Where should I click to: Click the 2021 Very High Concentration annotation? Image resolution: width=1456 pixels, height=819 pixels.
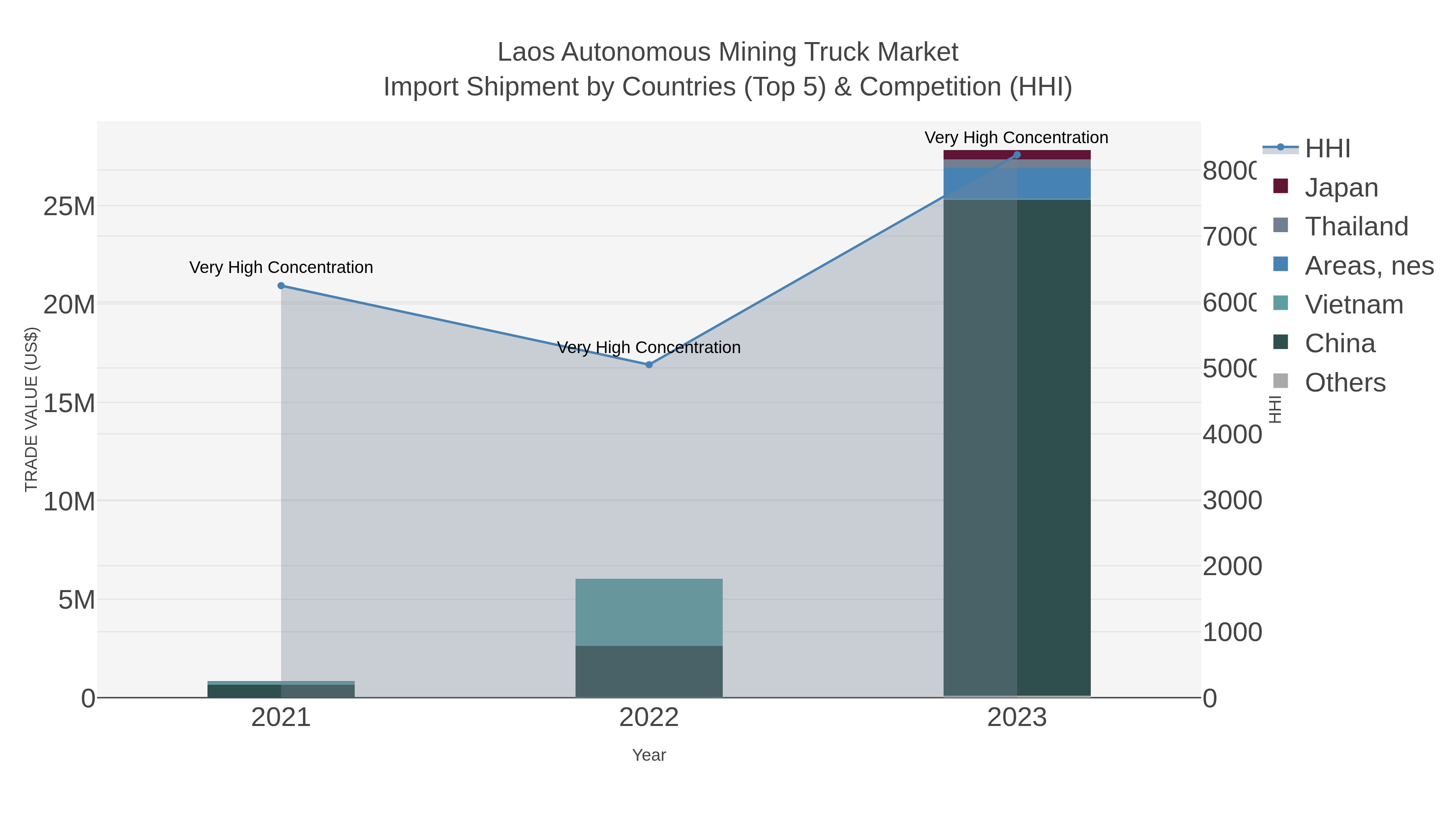[281, 267]
